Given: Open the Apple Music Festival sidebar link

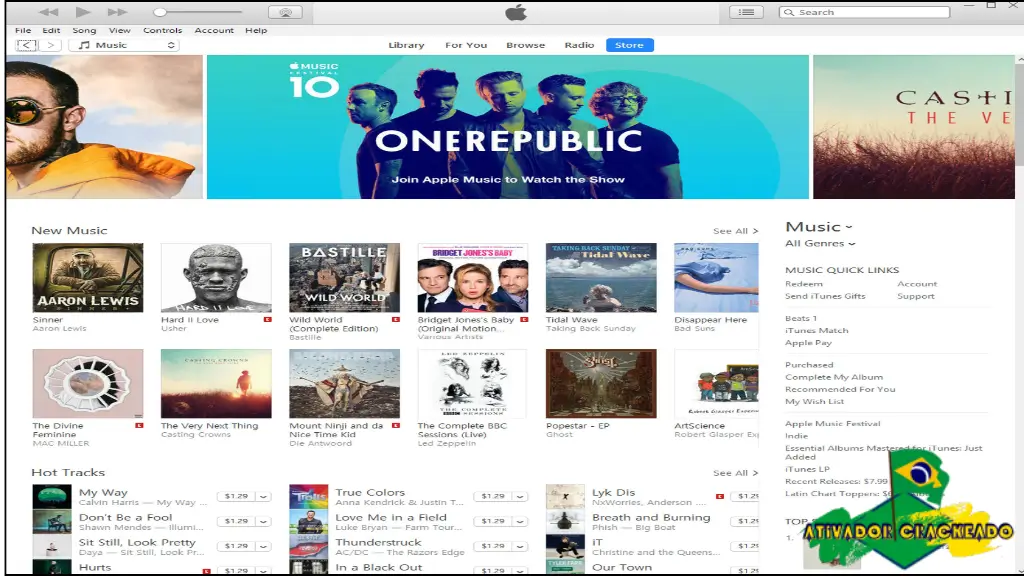Looking at the screenshot, I should point(833,423).
